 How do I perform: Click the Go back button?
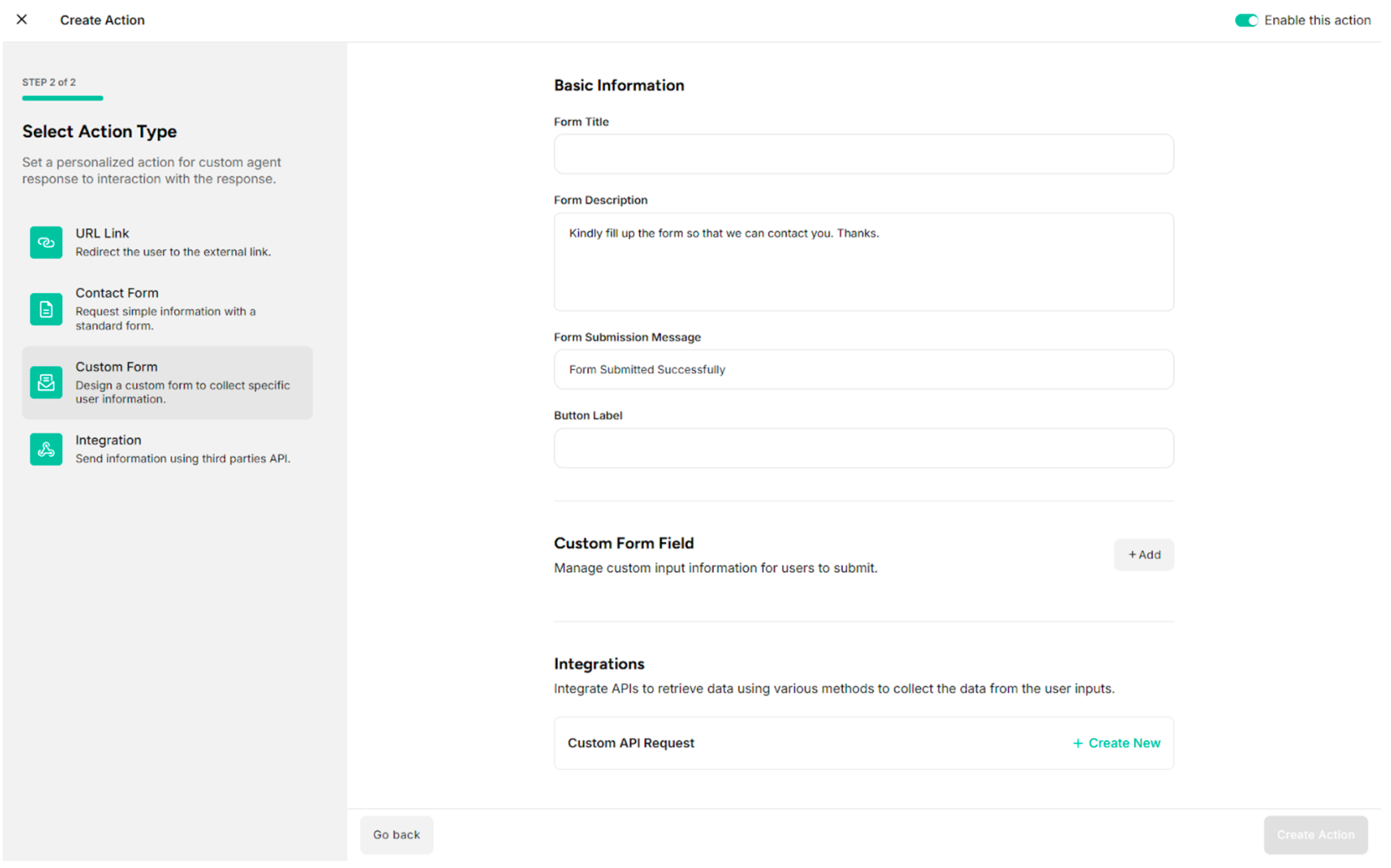coord(396,834)
